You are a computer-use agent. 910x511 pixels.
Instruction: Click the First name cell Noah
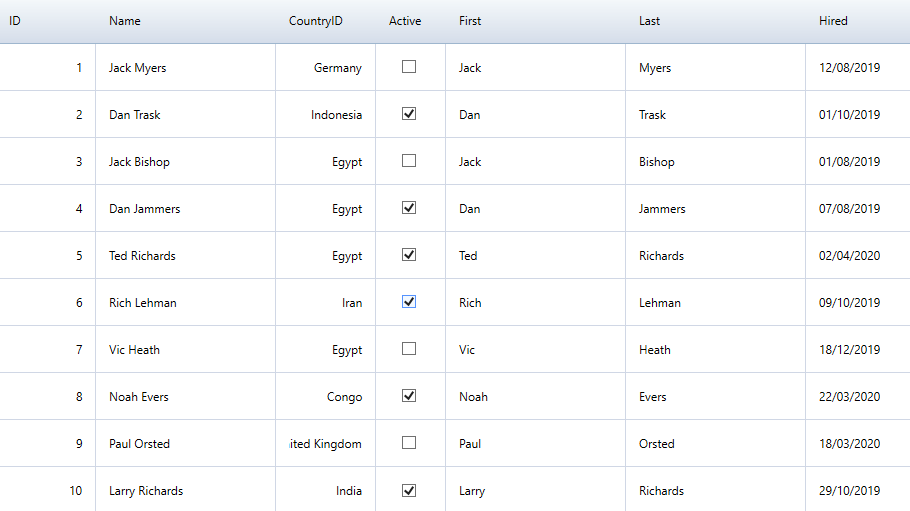[473, 397]
